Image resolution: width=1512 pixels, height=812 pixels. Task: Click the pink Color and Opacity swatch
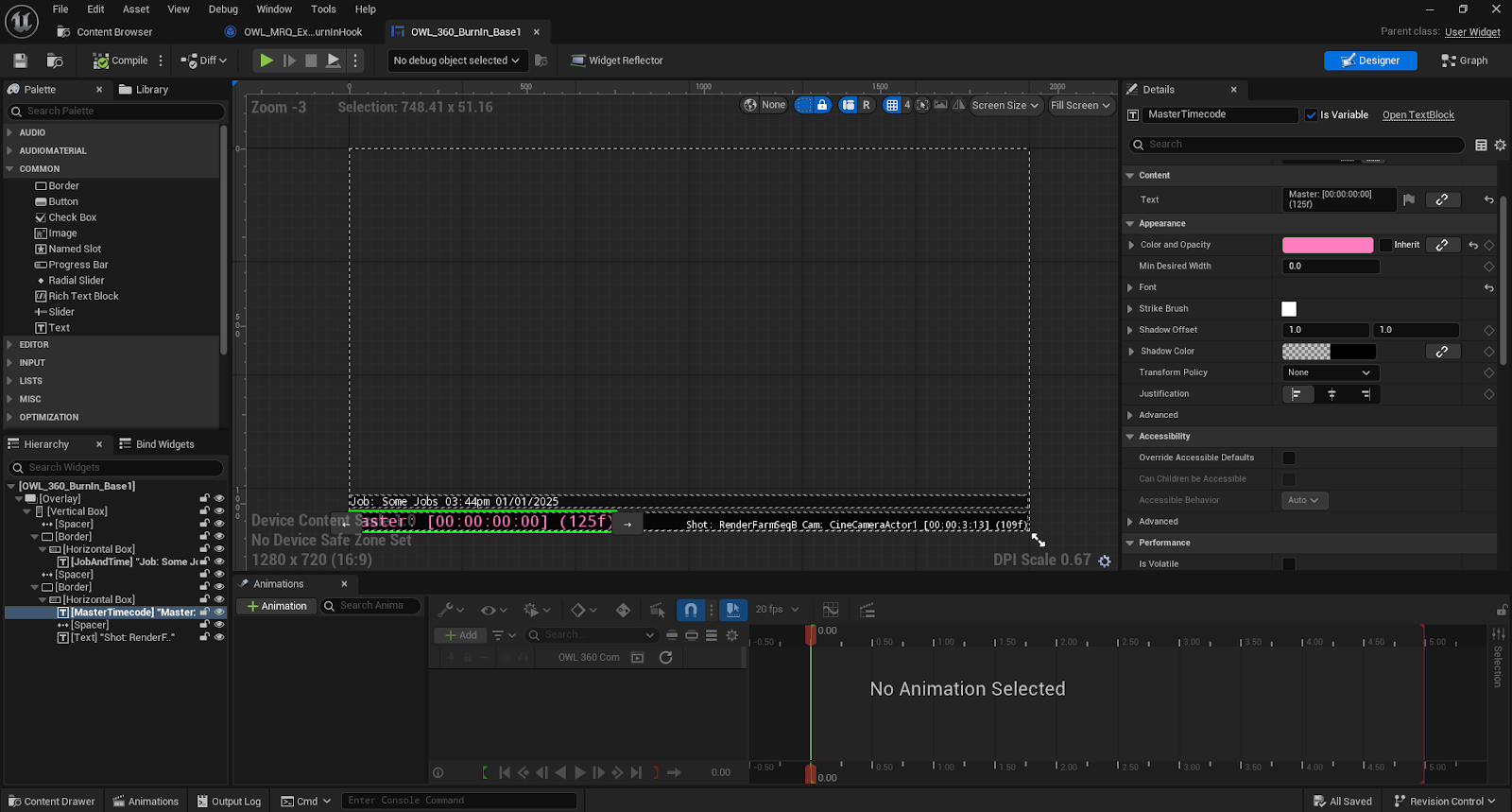tap(1327, 245)
